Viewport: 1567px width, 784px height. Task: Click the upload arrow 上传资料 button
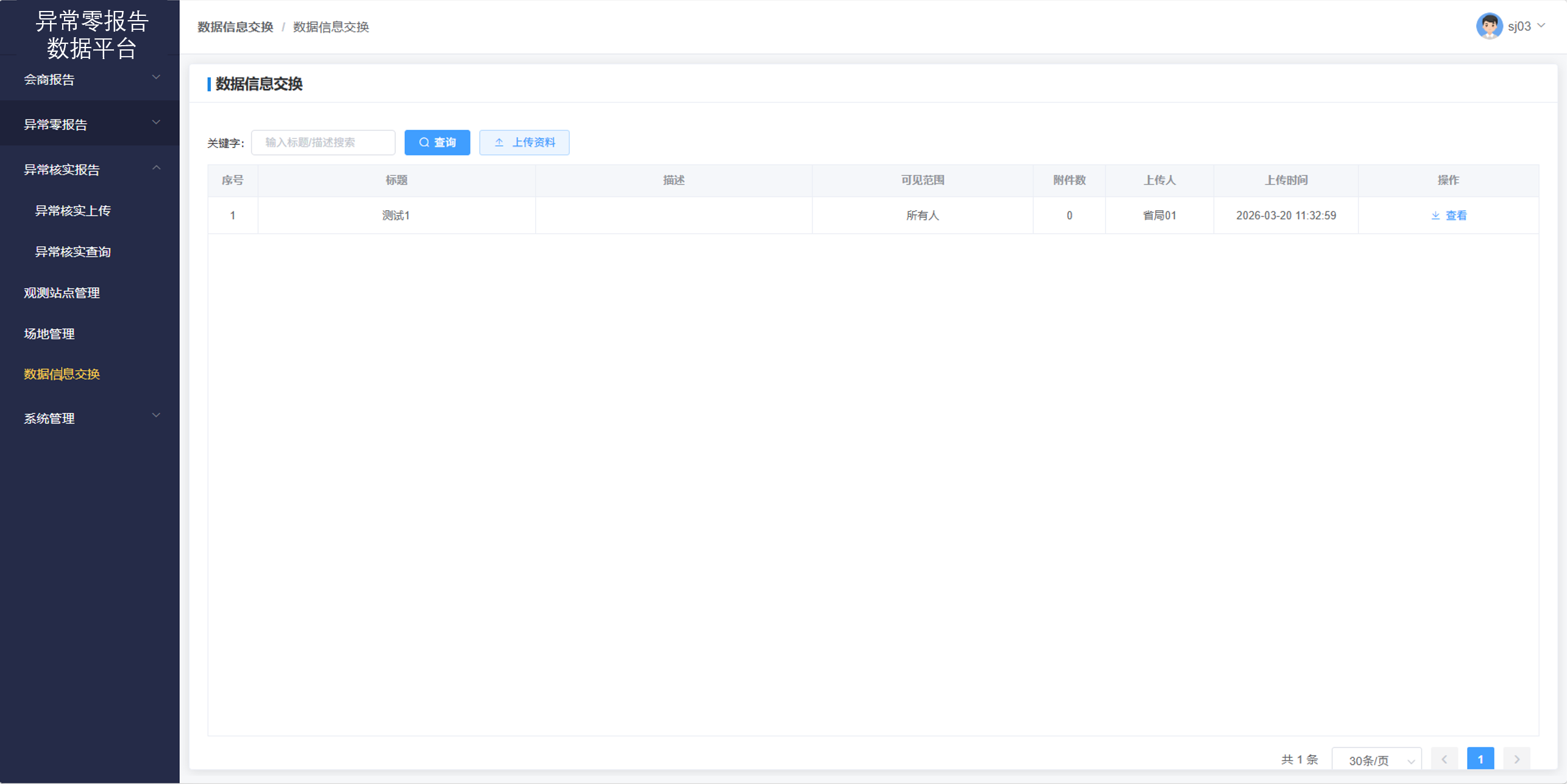click(x=524, y=143)
